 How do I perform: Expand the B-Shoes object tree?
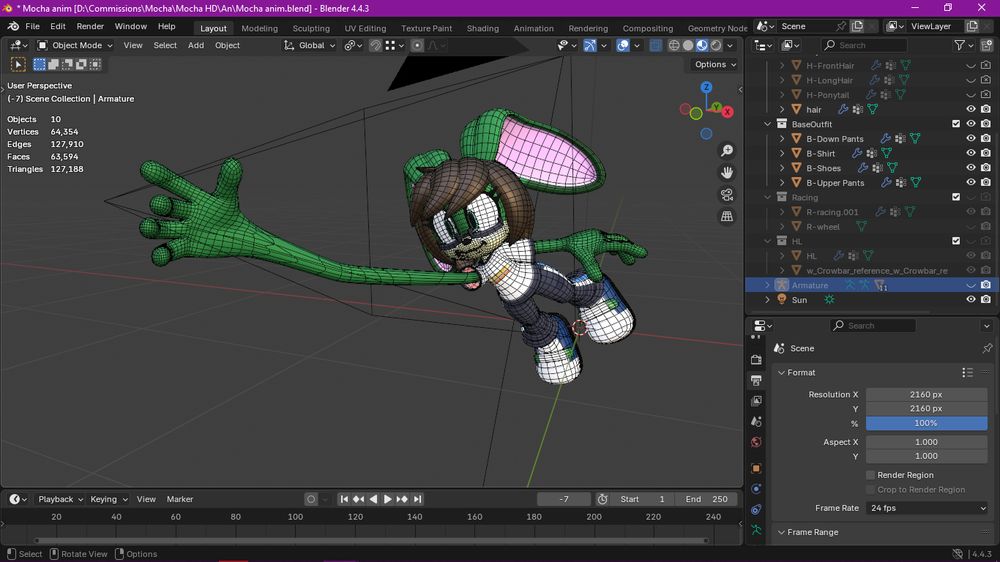[x=782, y=168]
